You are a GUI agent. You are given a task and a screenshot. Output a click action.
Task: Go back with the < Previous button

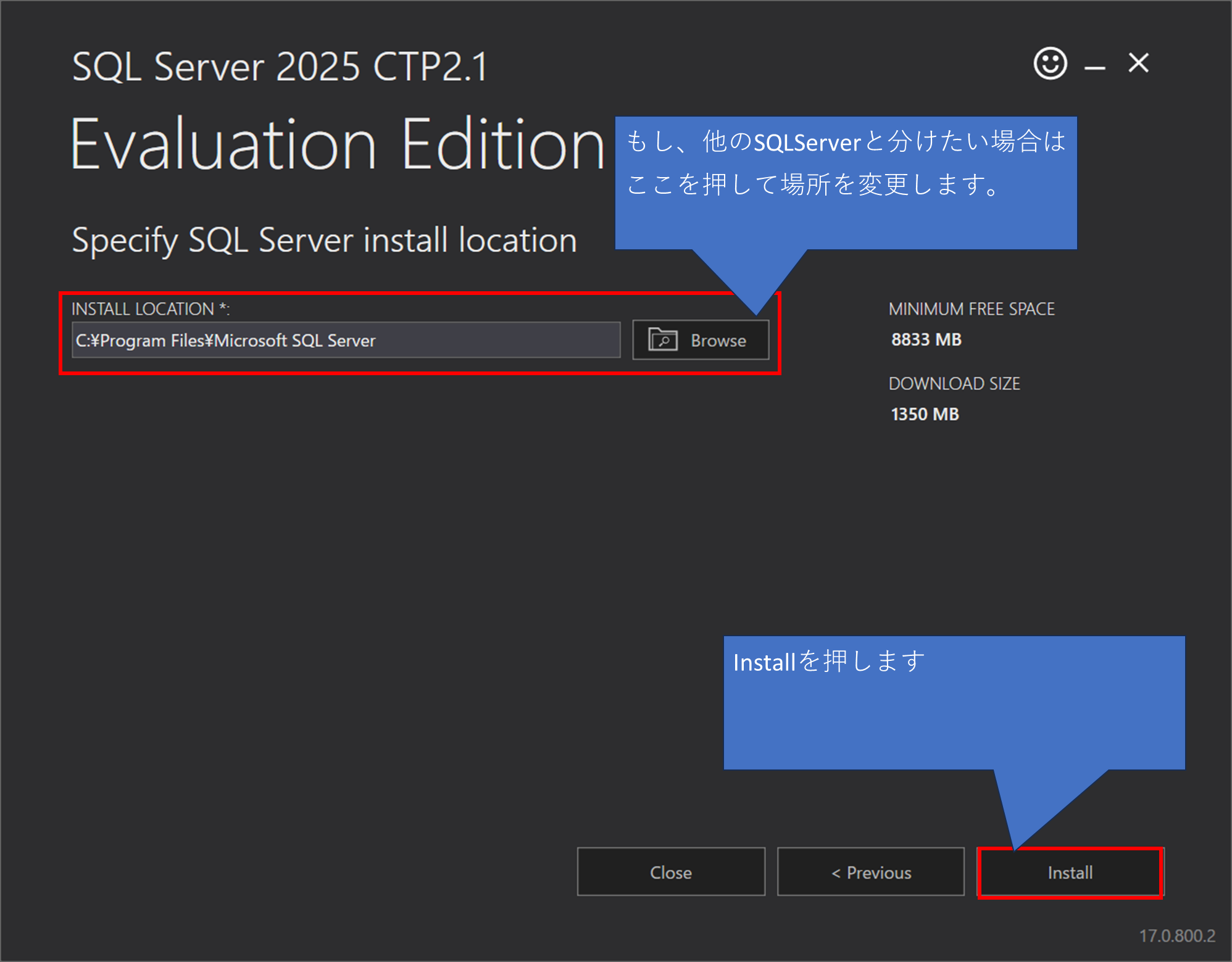(x=871, y=872)
